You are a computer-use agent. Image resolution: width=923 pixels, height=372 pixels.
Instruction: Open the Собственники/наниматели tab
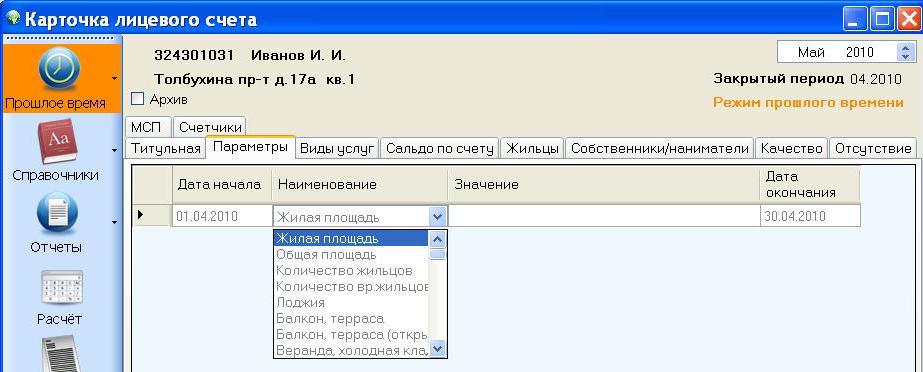click(660, 148)
